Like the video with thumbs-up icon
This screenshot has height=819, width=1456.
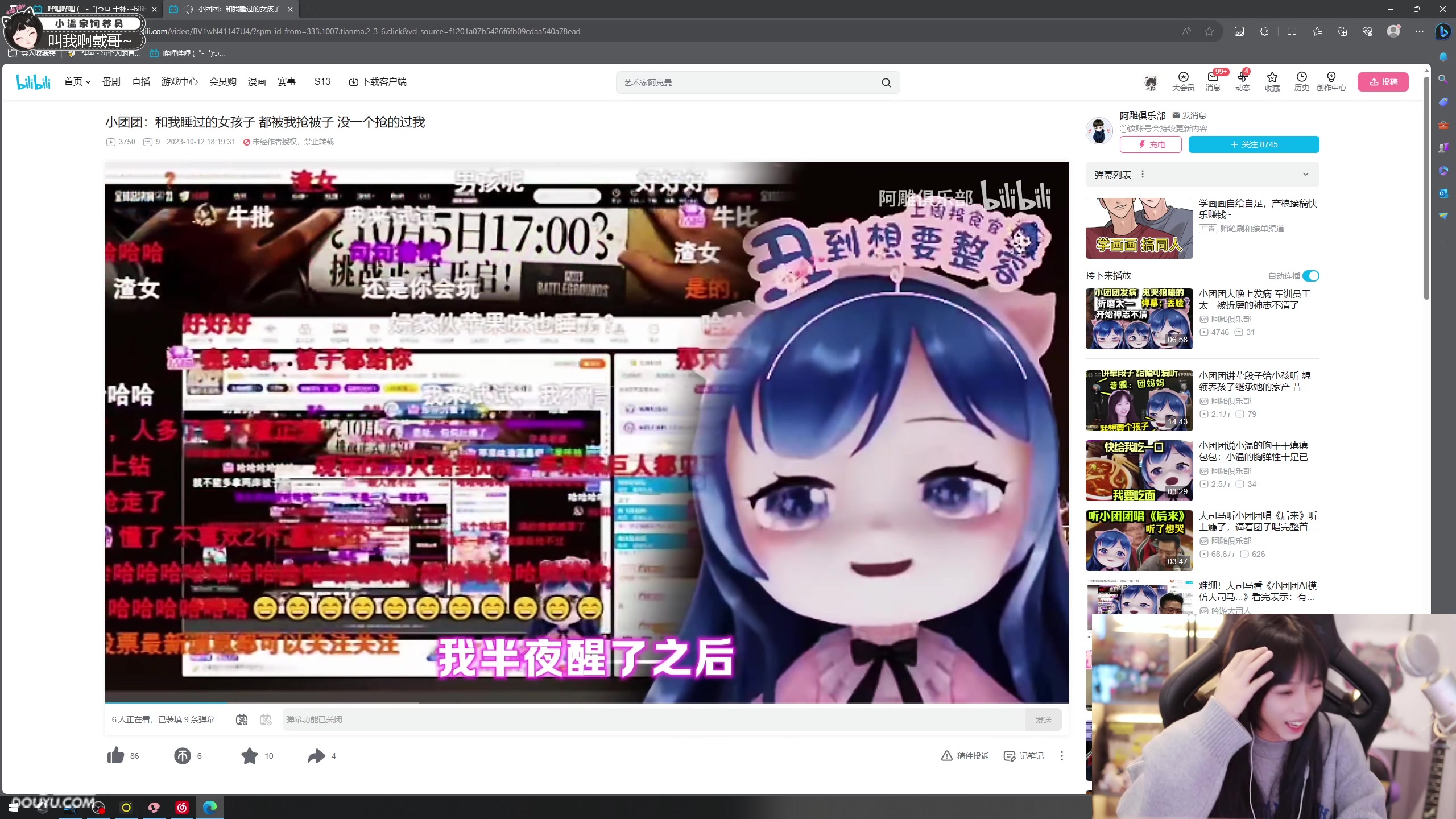click(115, 755)
